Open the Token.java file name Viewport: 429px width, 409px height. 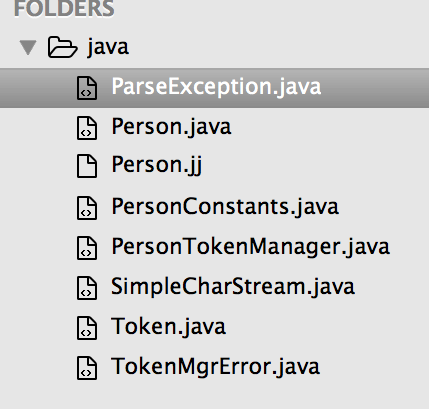pyautogui.click(x=168, y=327)
